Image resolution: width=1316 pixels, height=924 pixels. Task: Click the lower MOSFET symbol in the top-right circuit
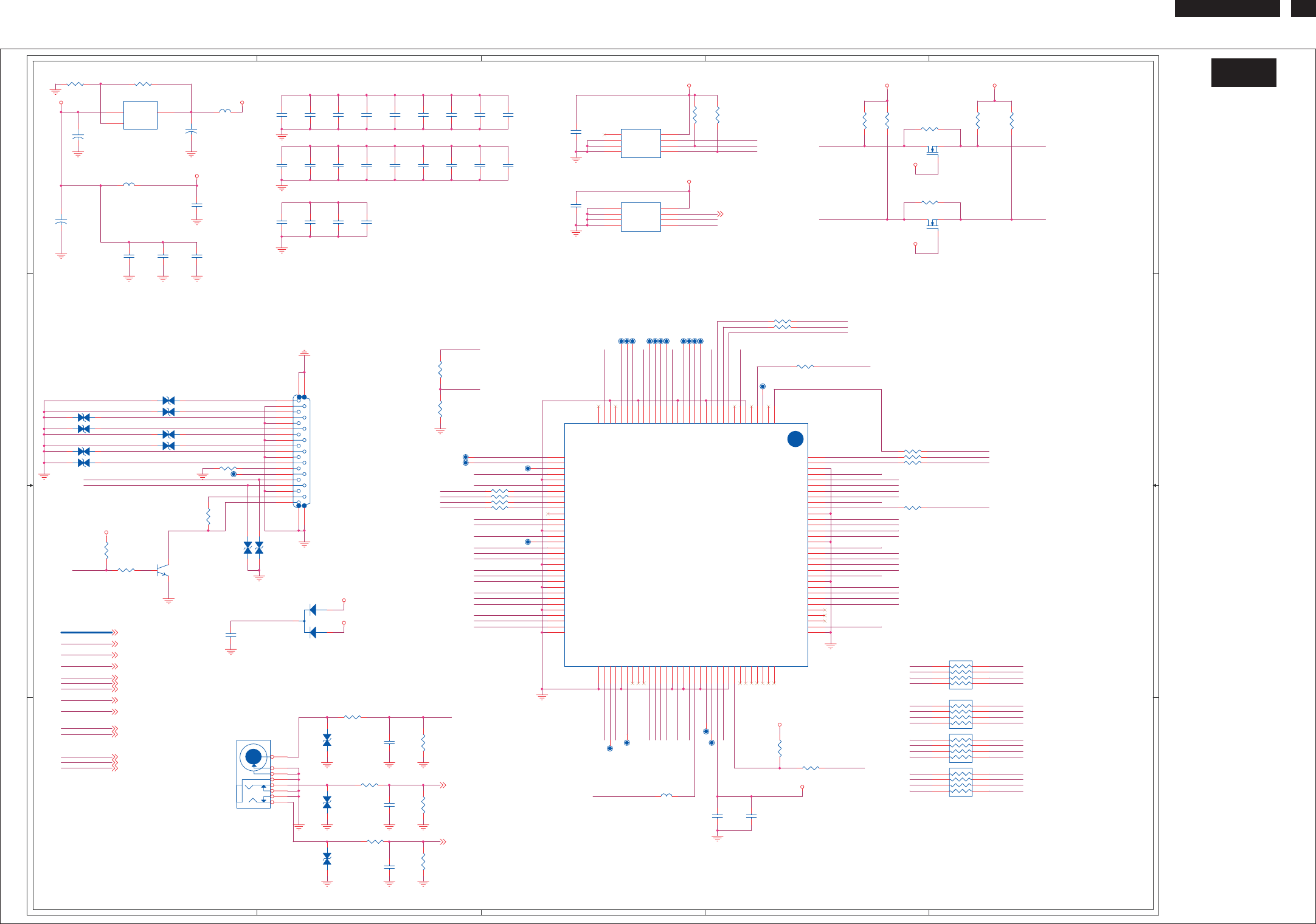point(932,224)
